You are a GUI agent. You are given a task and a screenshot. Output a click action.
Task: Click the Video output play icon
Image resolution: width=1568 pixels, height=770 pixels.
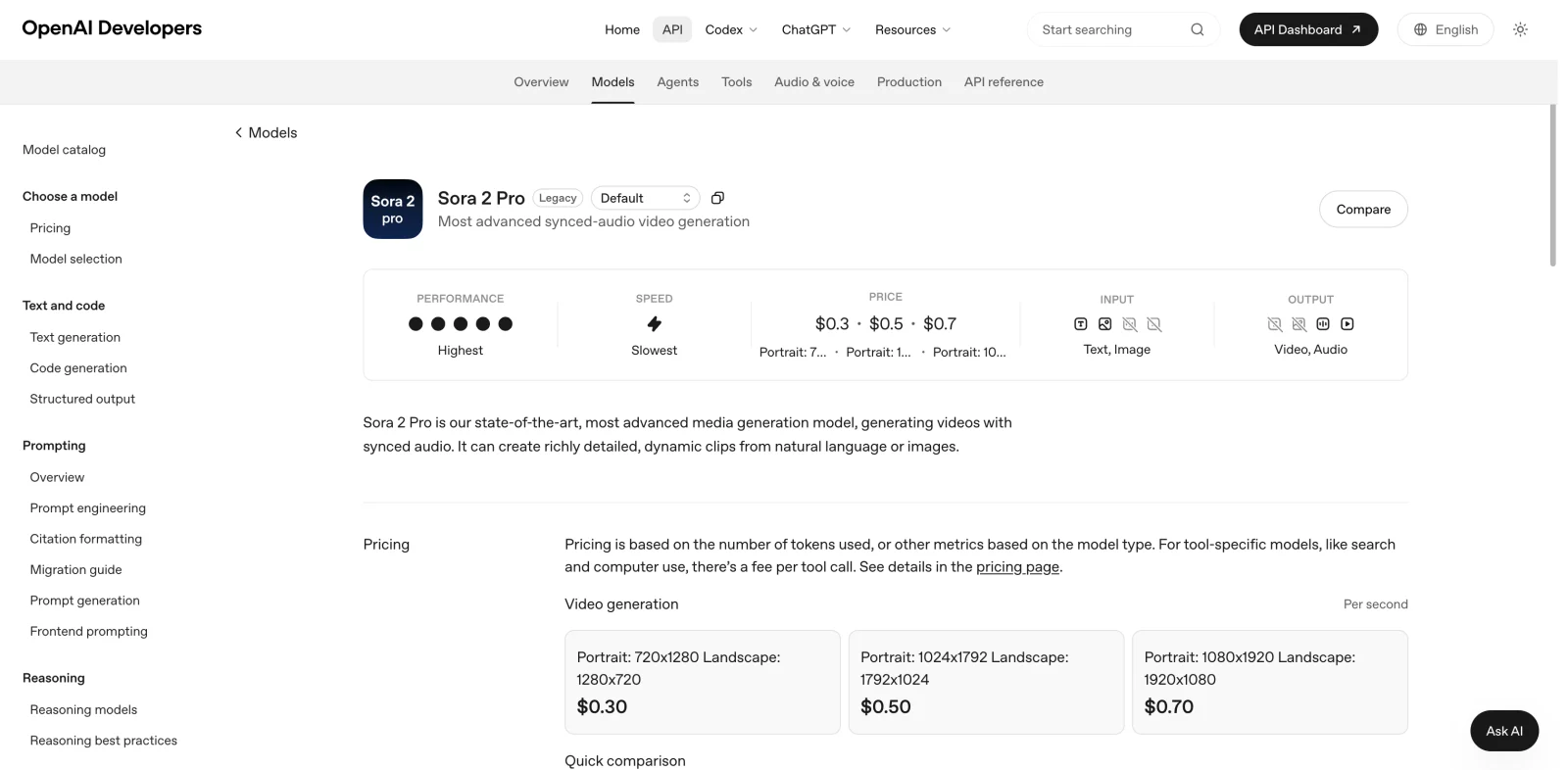tap(1347, 324)
